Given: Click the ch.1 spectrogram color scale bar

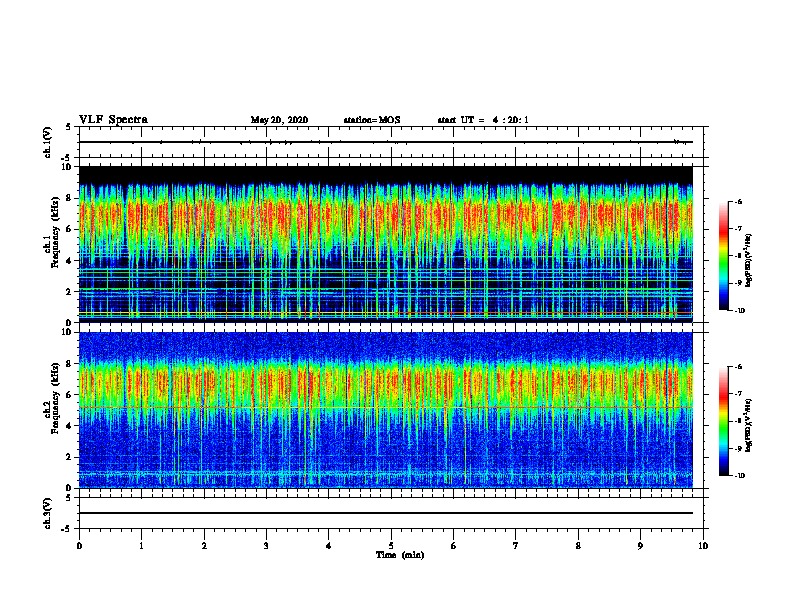Looking at the screenshot, I should click(724, 256).
